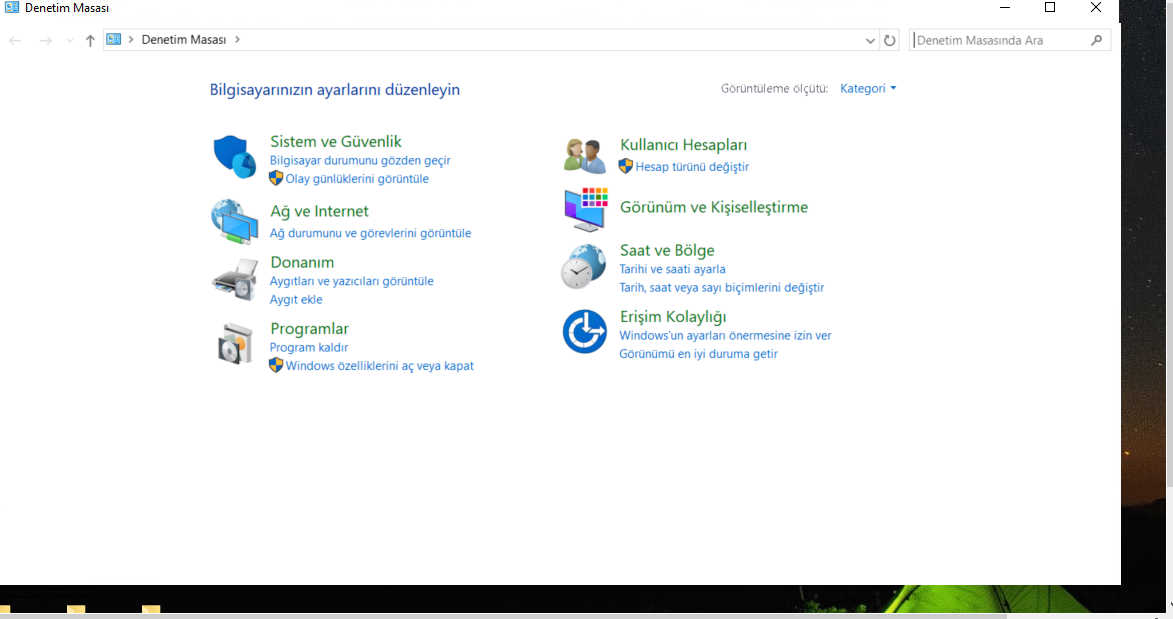Viewport: 1173px width, 619px height.
Task: Open Sistem ve Güvenlik shield icon
Action: coord(235,156)
